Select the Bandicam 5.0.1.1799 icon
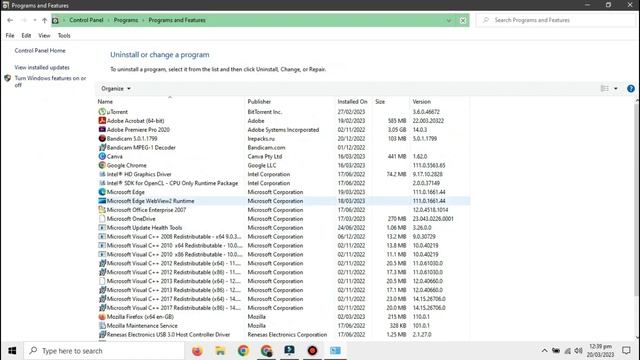 (x=102, y=138)
